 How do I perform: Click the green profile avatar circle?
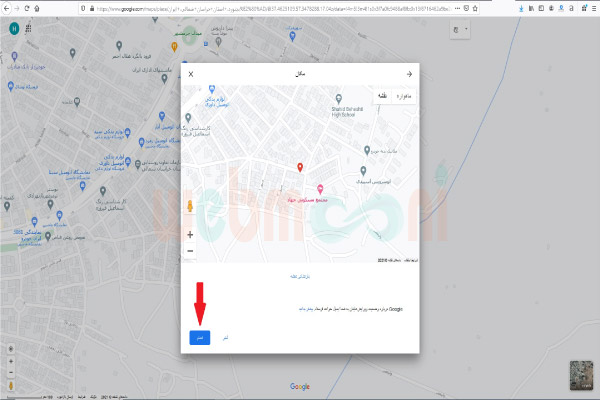click(x=12, y=28)
